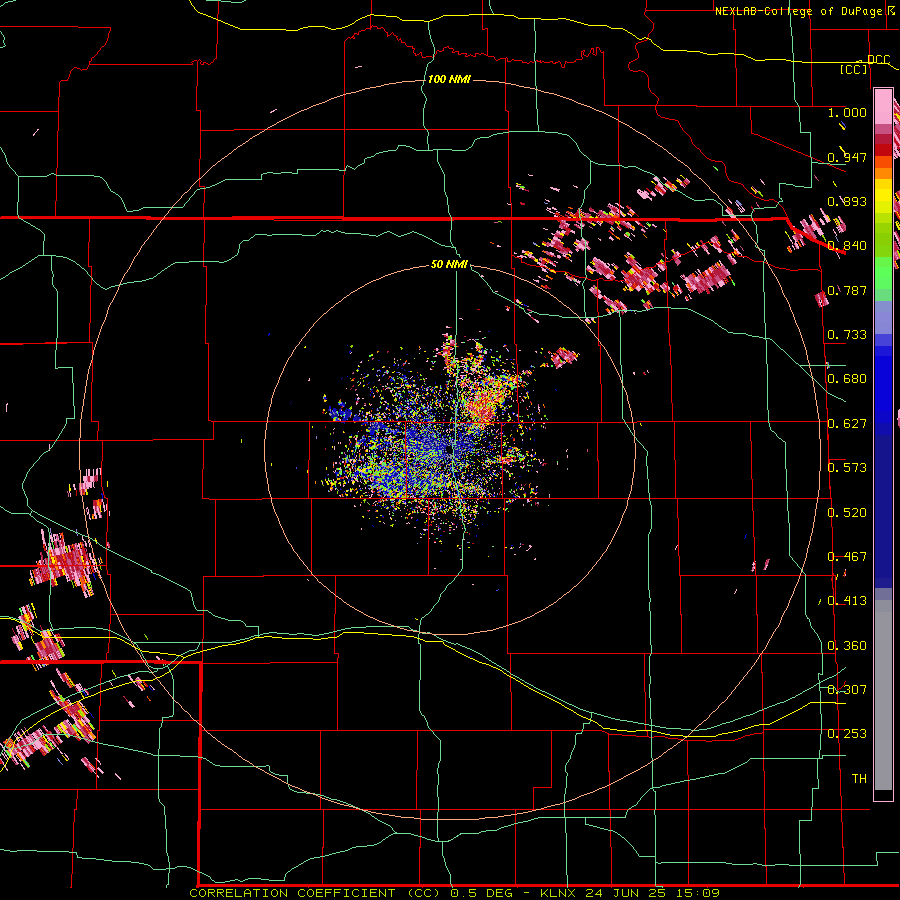Click the 0.307 color scale value
900x900 pixels.
point(847,690)
